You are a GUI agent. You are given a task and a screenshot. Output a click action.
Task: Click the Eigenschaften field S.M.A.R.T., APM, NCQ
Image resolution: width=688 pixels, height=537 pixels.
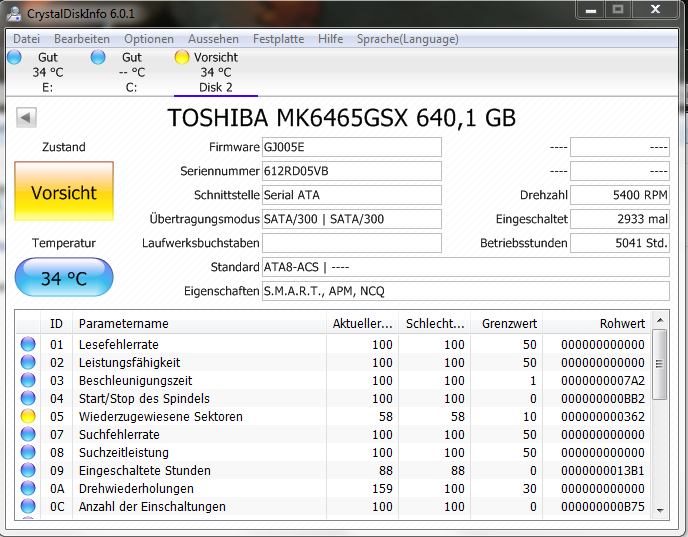point(466,291)
